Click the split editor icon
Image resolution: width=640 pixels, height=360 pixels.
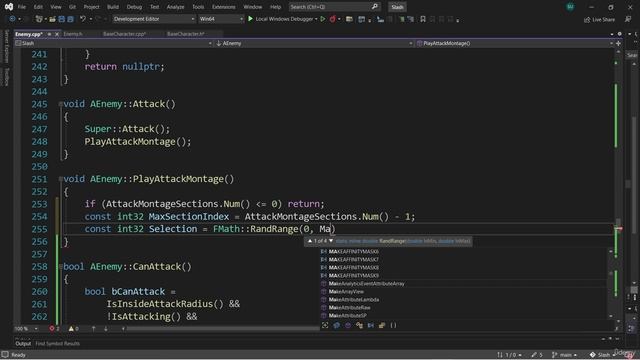click(x=619, y=43)
